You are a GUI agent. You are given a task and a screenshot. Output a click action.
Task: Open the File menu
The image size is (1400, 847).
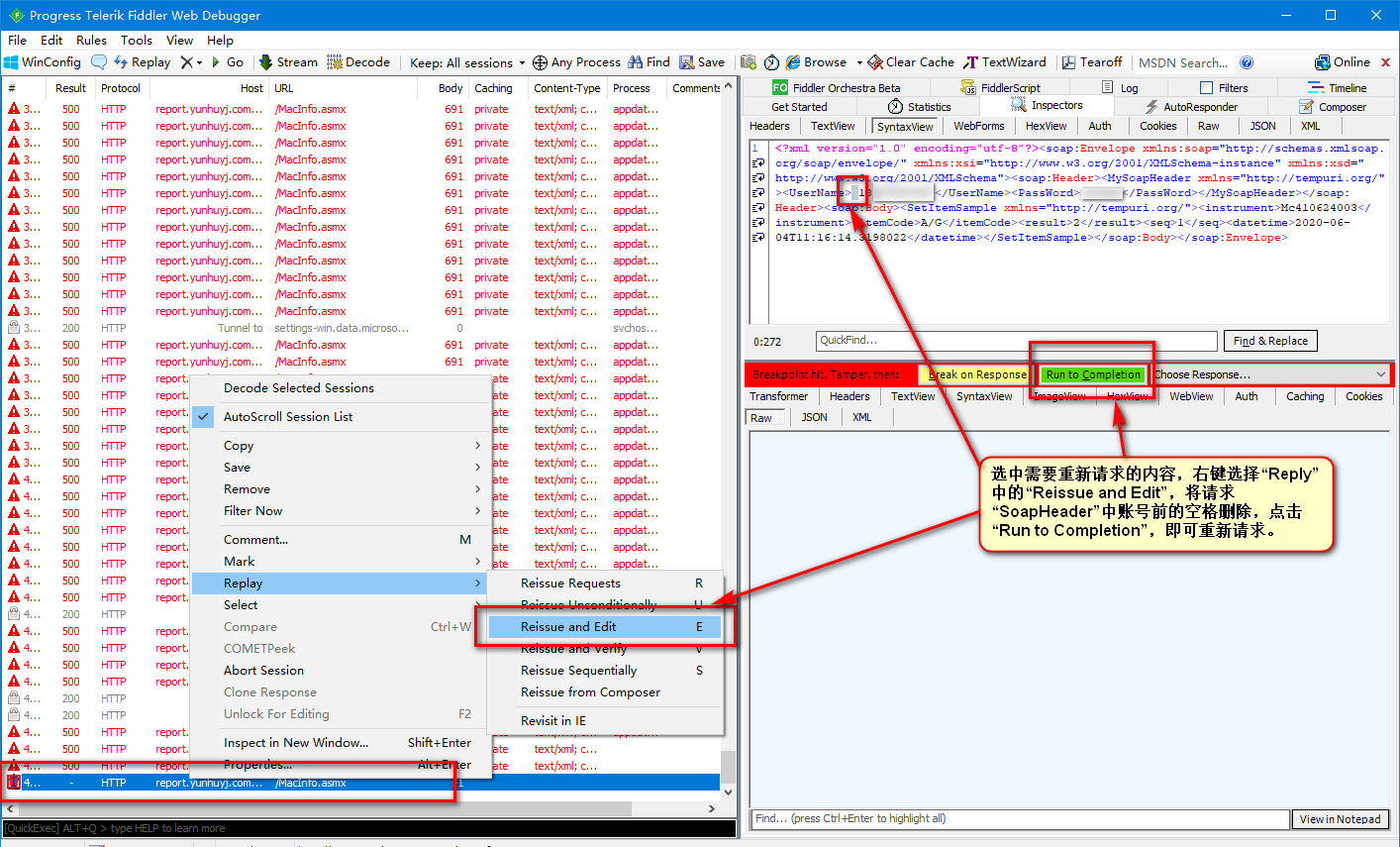(18, 41)
